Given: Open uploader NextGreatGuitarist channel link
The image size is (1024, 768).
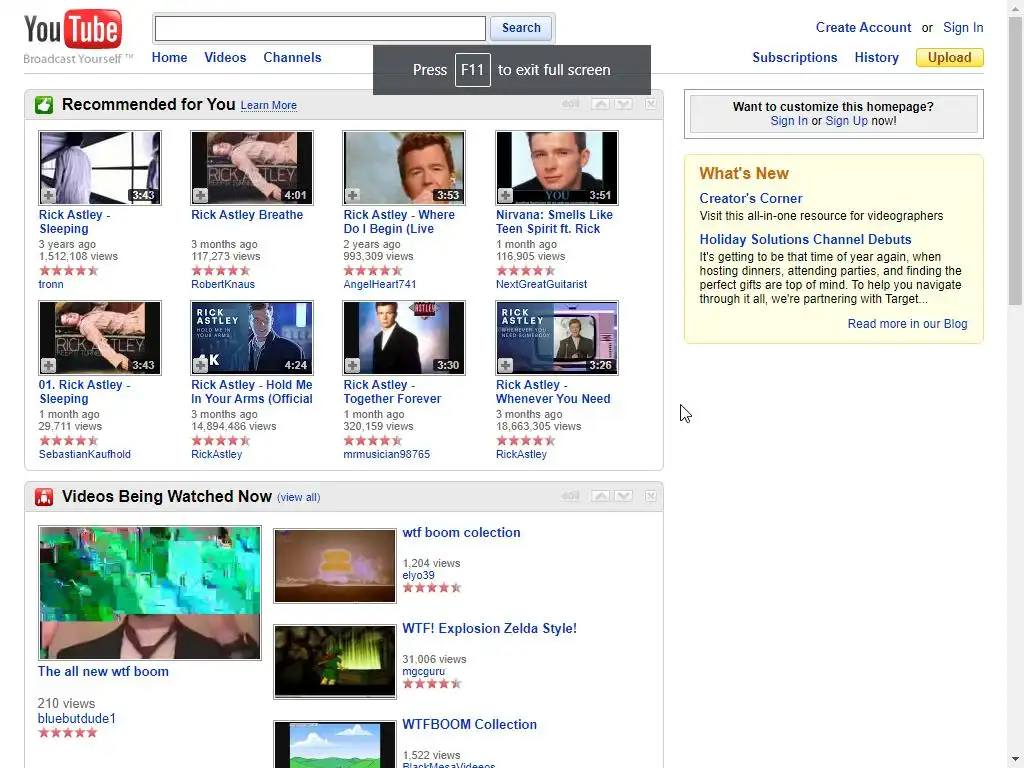Looking at the screenshot, I should pyautogui.click(x=541, y=284).
